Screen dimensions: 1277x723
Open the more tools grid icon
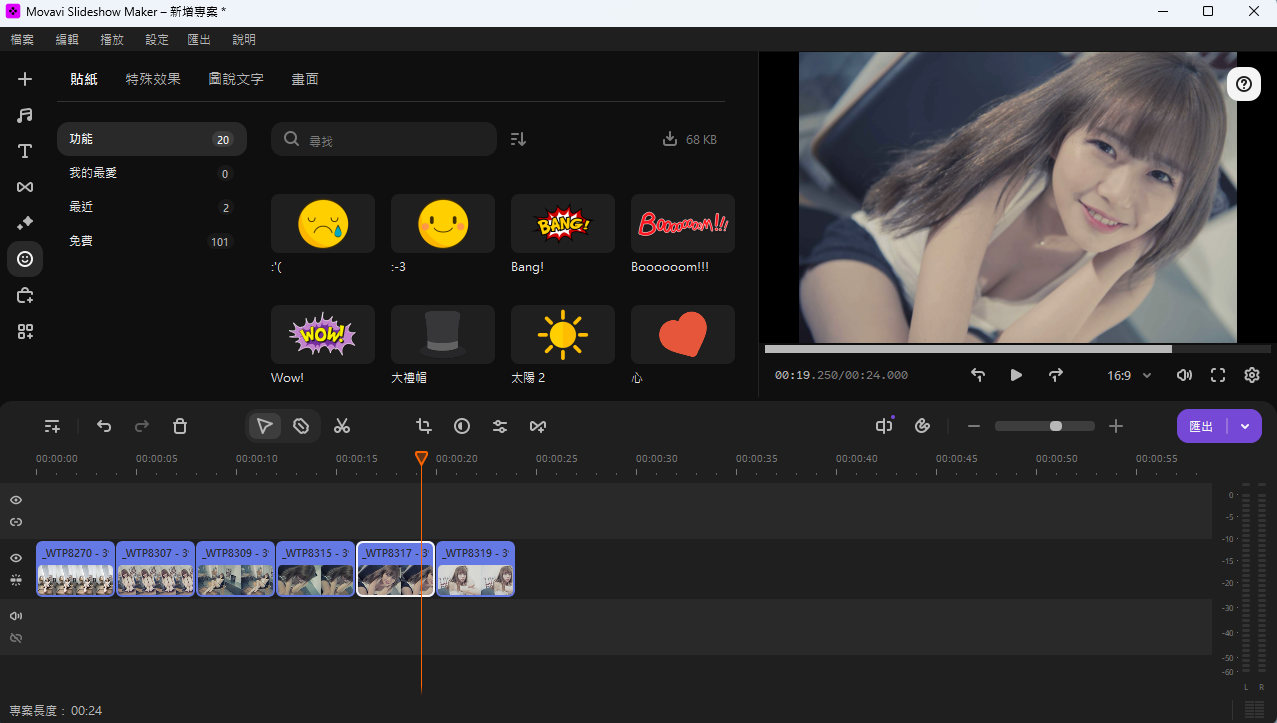point(25,331)
